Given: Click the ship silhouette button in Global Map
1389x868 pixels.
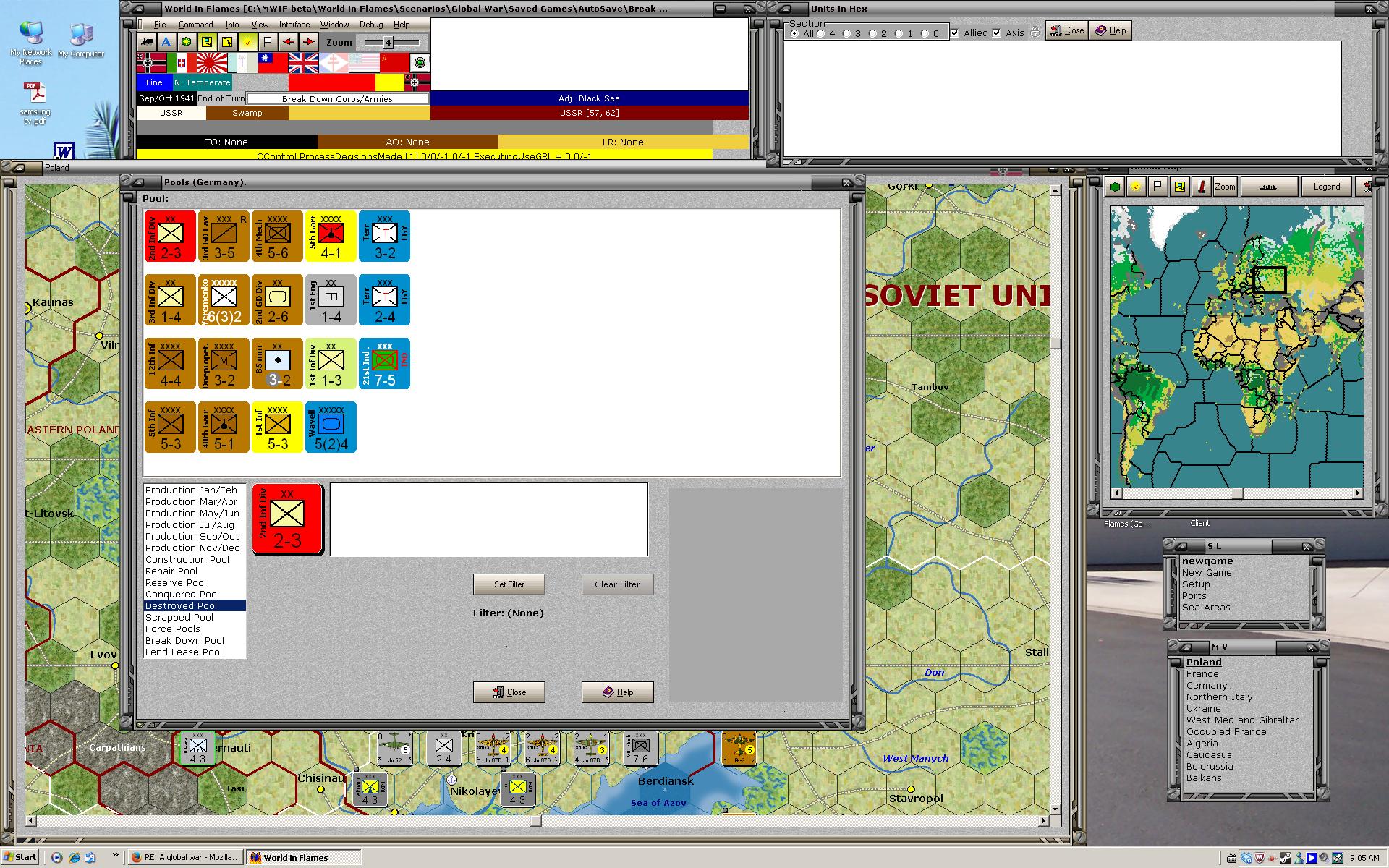Looking at the screenshot, I should (x=1269, y=187).
